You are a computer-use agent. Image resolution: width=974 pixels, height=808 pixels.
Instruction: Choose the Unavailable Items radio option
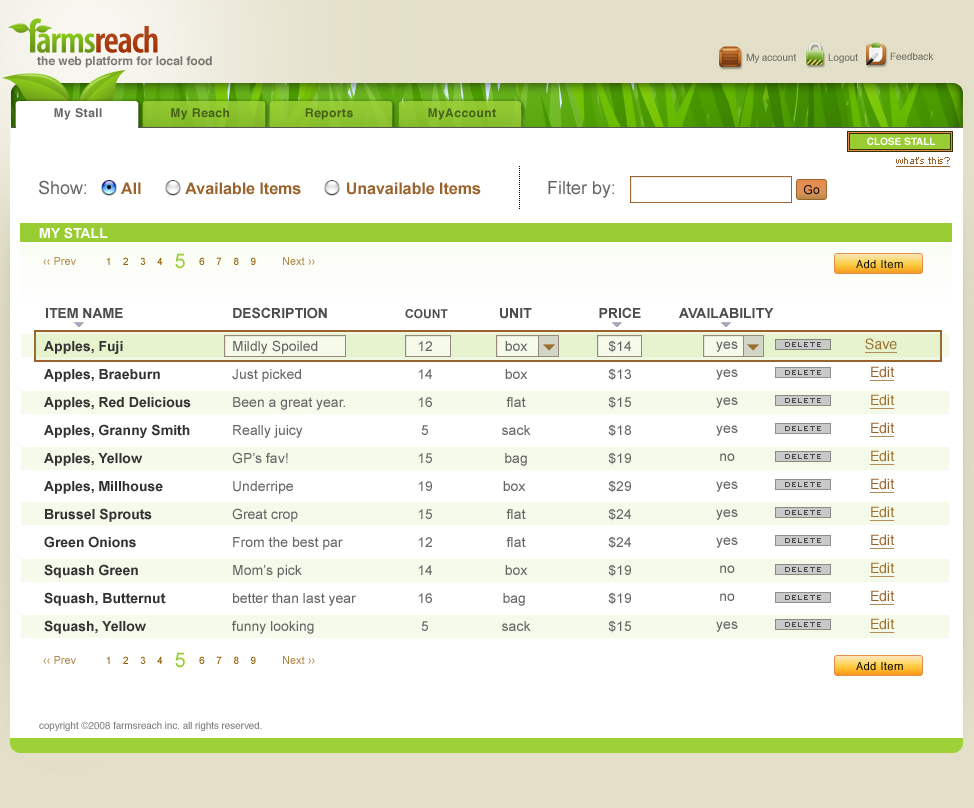point(332,188)
